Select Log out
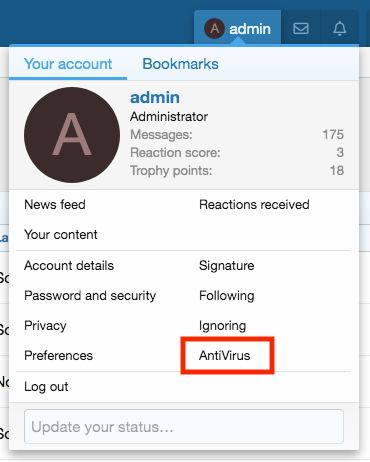 pos(46,387)
